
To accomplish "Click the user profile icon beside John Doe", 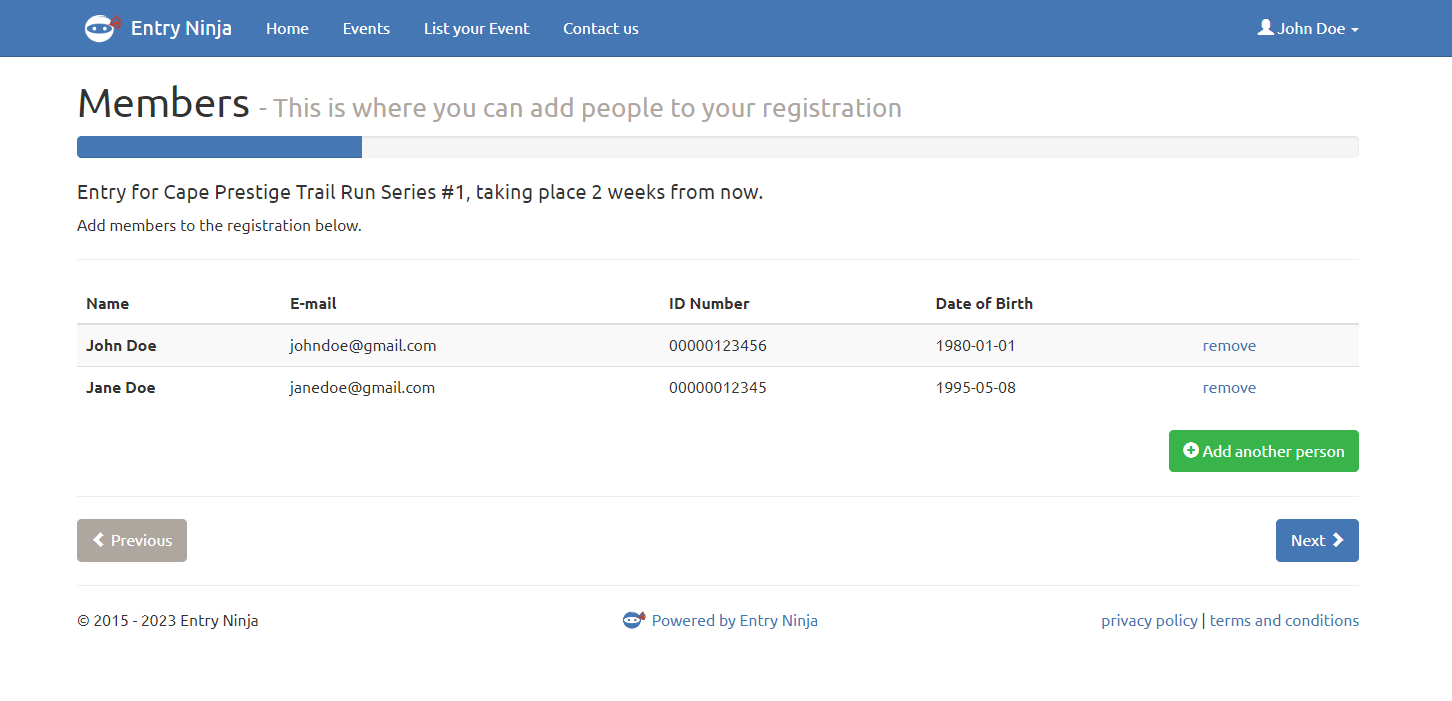I will coord(1265,28).
